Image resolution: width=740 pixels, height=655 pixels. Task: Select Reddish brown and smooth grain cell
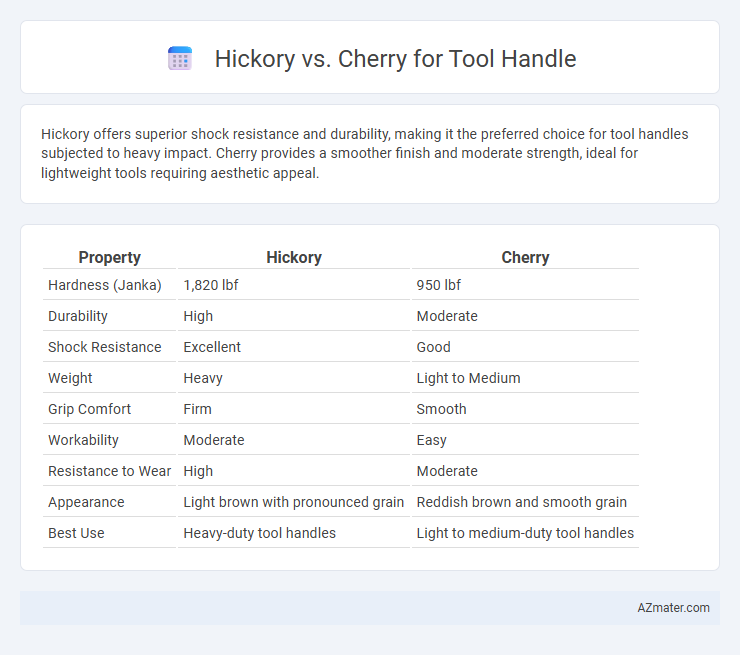click(525, 502)
